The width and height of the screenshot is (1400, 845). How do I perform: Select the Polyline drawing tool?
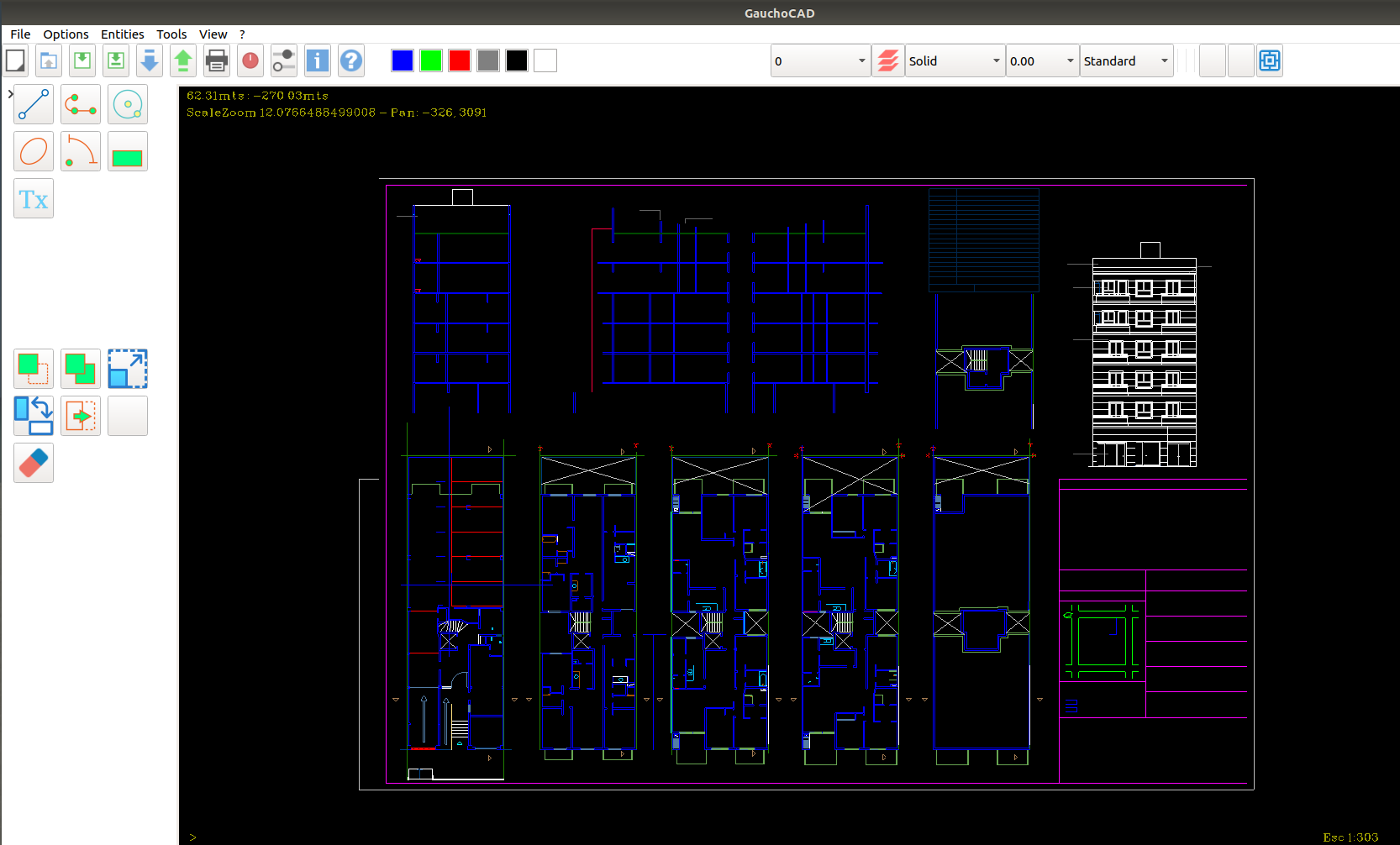click(x=81, y=105)
